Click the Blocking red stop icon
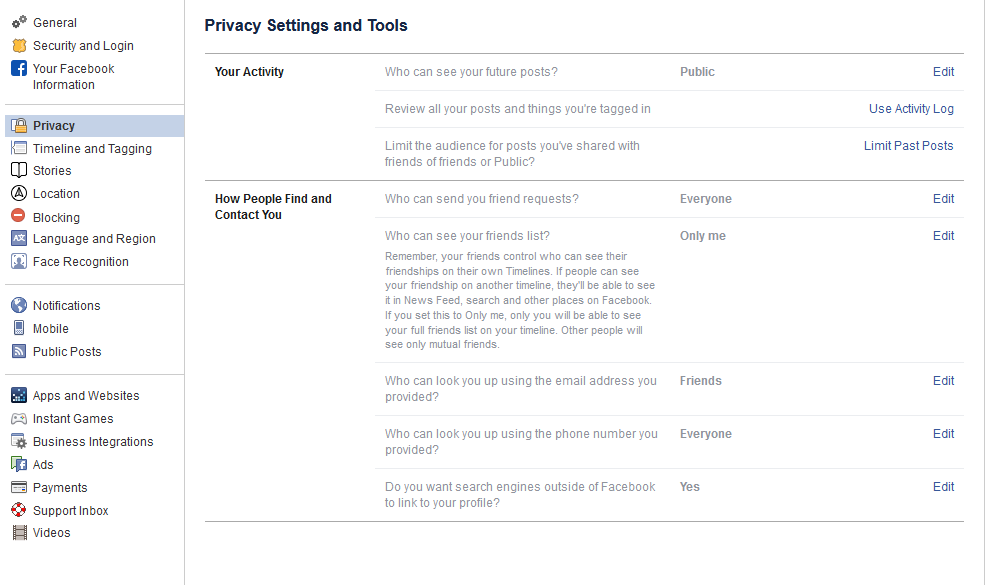This screenshot has height=585, width=994. tap(19, 217)
